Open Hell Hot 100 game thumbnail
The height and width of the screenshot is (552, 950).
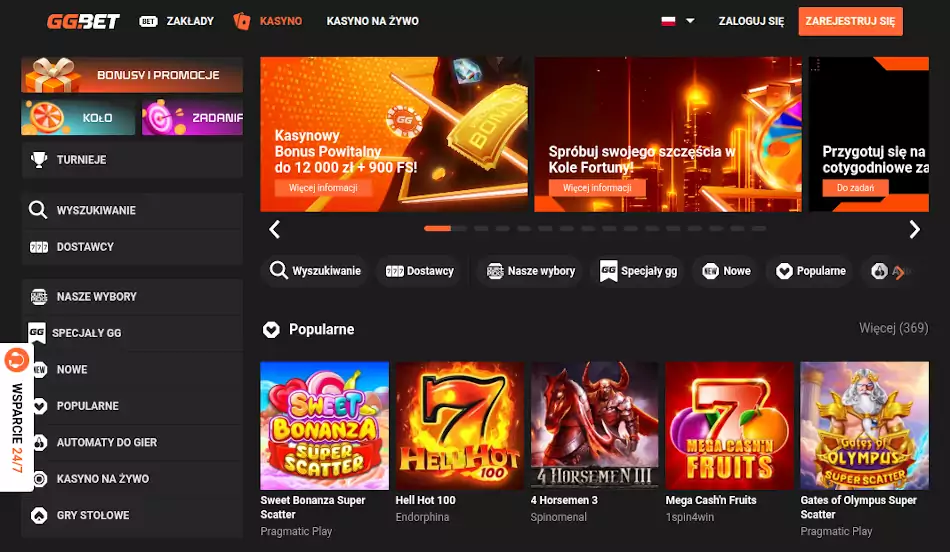pos(459,425)
